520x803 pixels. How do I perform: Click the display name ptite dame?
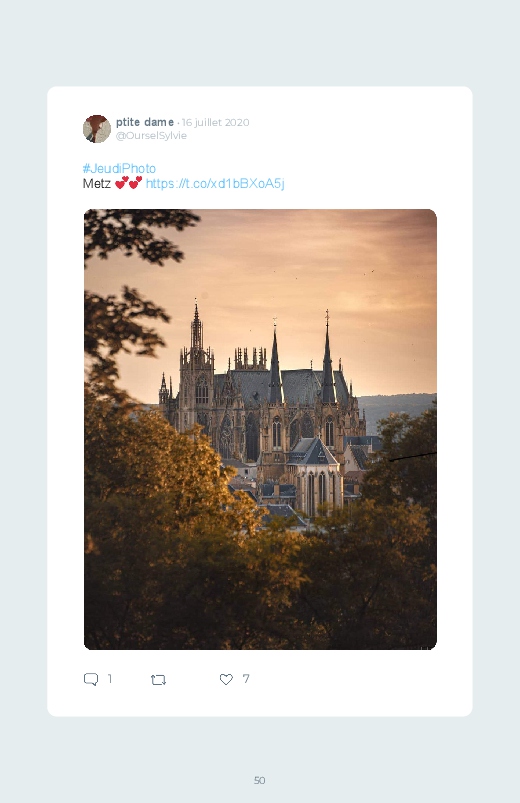[x=144, y=122]
